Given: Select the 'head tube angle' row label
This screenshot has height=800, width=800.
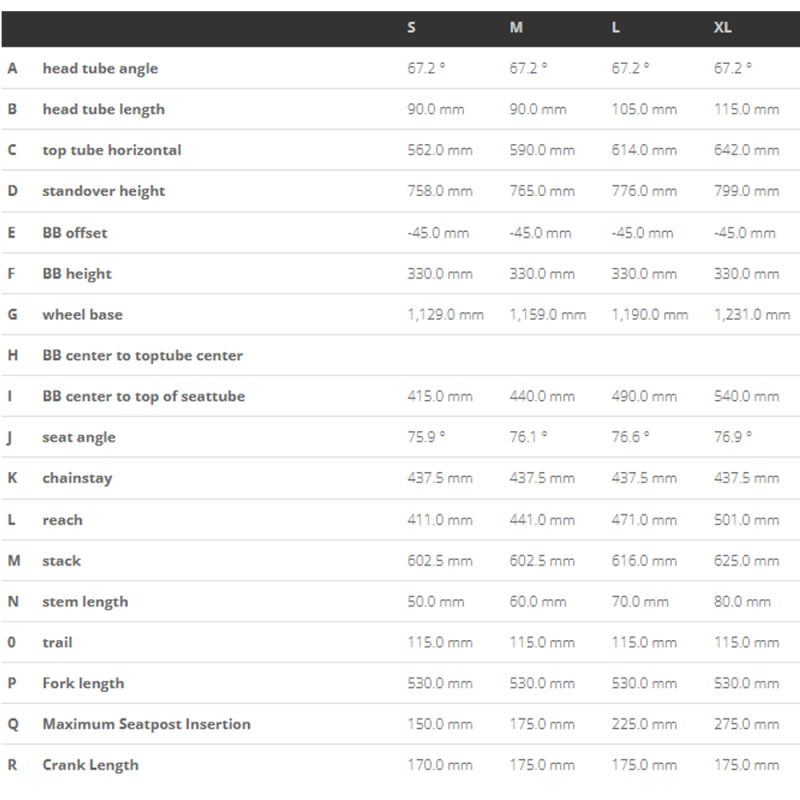Looking at the screenshot, I should tap(100, 68).
